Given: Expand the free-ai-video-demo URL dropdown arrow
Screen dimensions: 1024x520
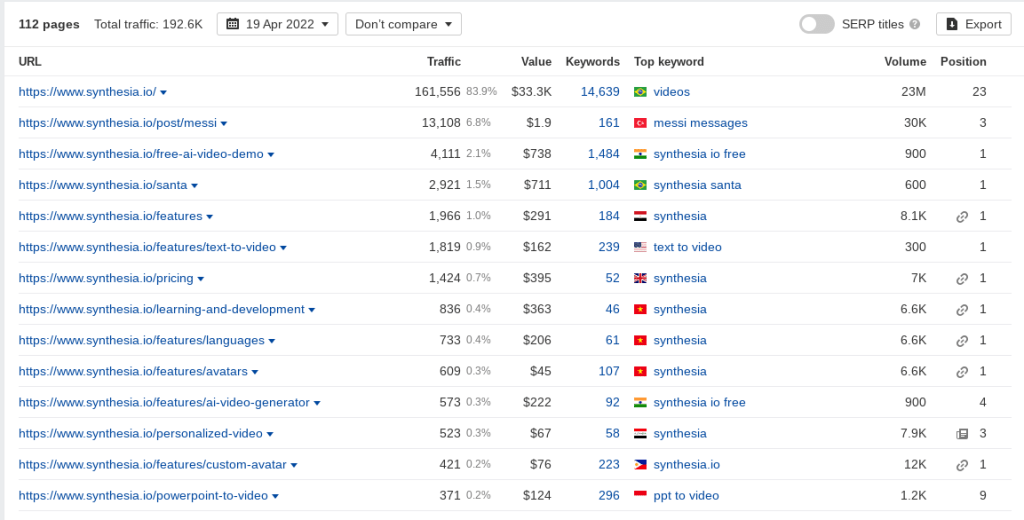Looking at the screenshot, I should (270, 155).
